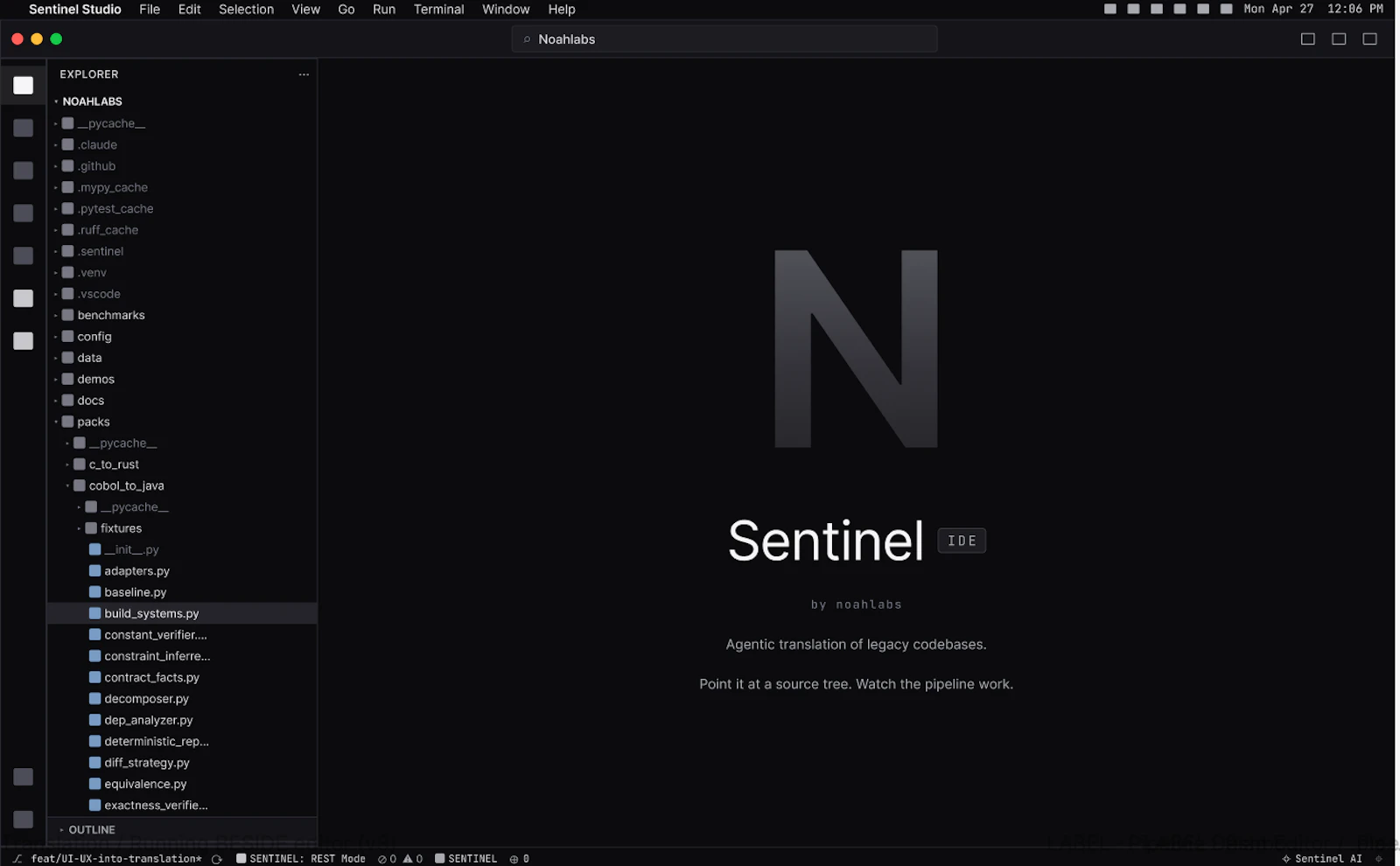Viewport: 1400px width, 866px height.
Task: Click the folder icon beside benchmarks
Action: [67, 315]
